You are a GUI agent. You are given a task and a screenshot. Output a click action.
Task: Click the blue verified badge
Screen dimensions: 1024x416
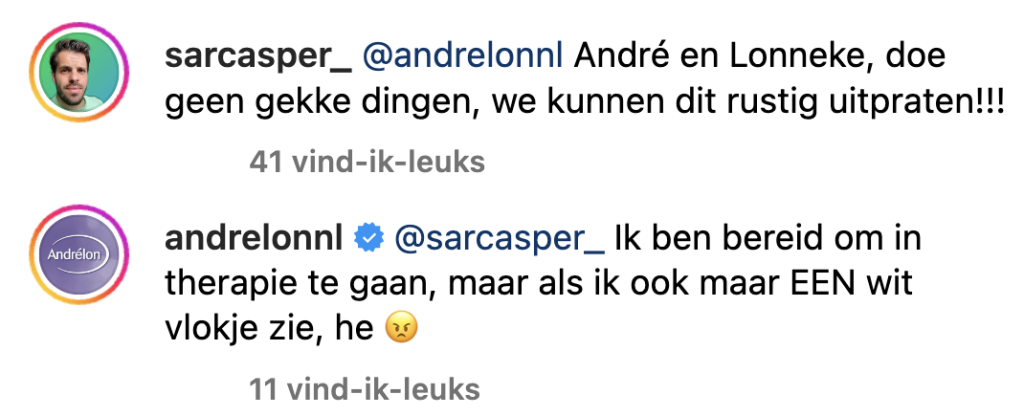pos(369,239)
